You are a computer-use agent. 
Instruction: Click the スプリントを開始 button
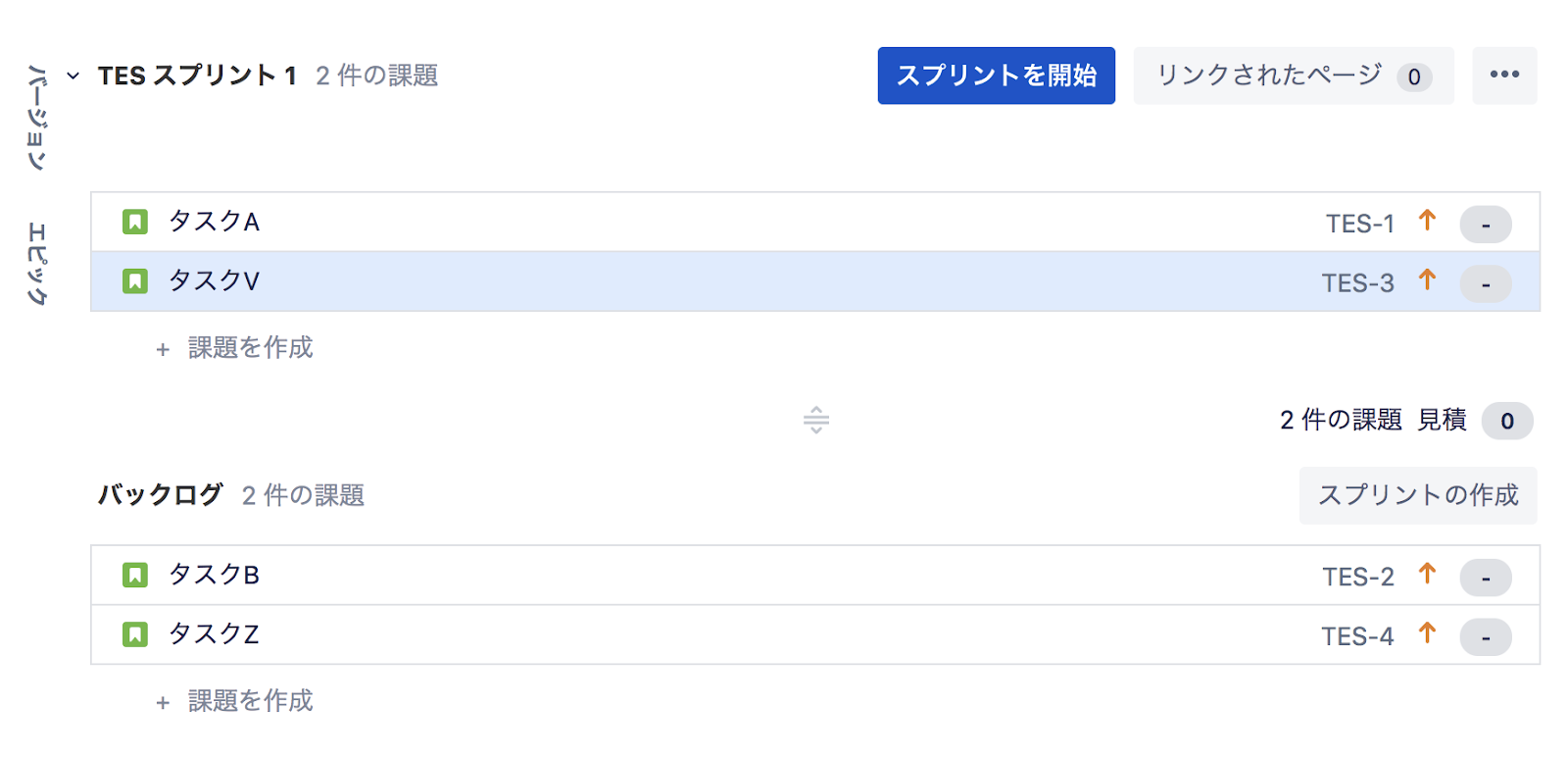[996, 76]
